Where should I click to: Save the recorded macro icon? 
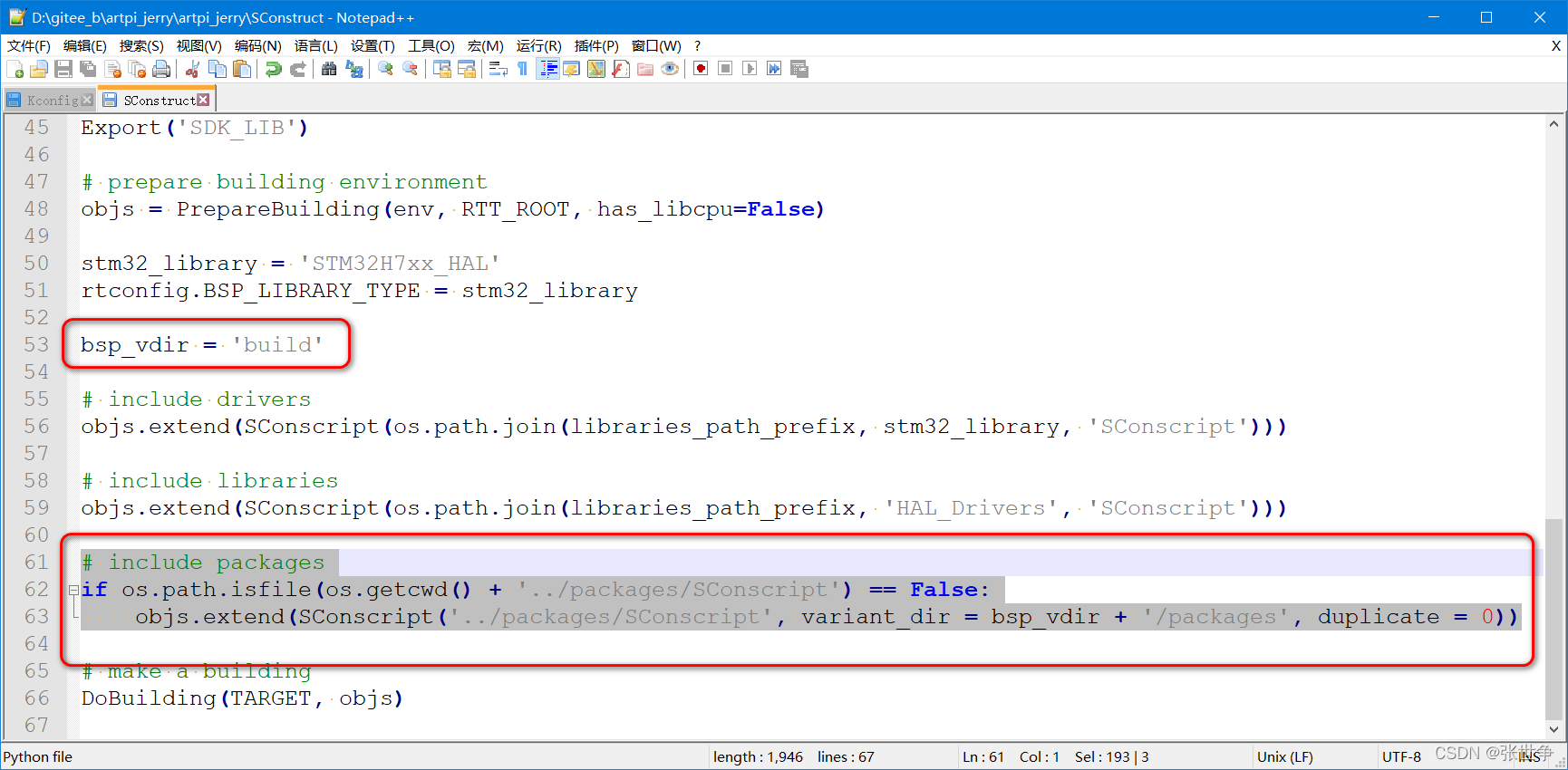point(799,69)
